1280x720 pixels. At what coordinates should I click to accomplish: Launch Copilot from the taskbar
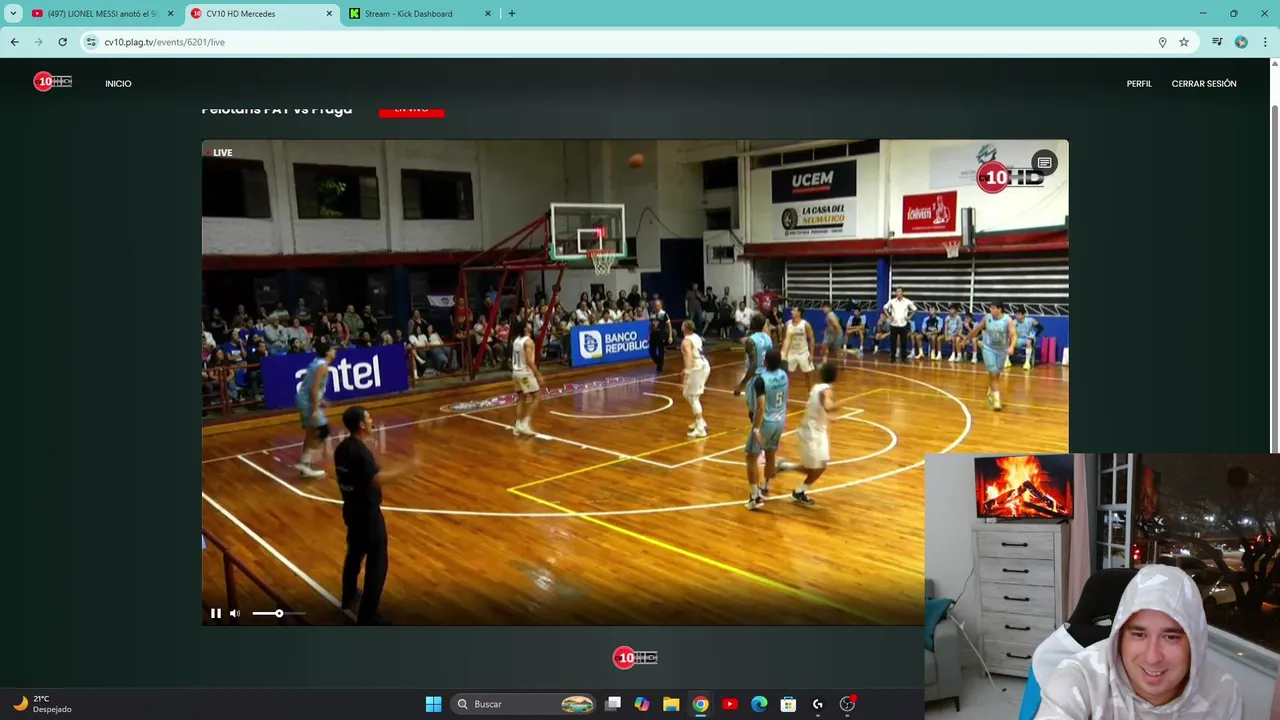tap(642, 704)
